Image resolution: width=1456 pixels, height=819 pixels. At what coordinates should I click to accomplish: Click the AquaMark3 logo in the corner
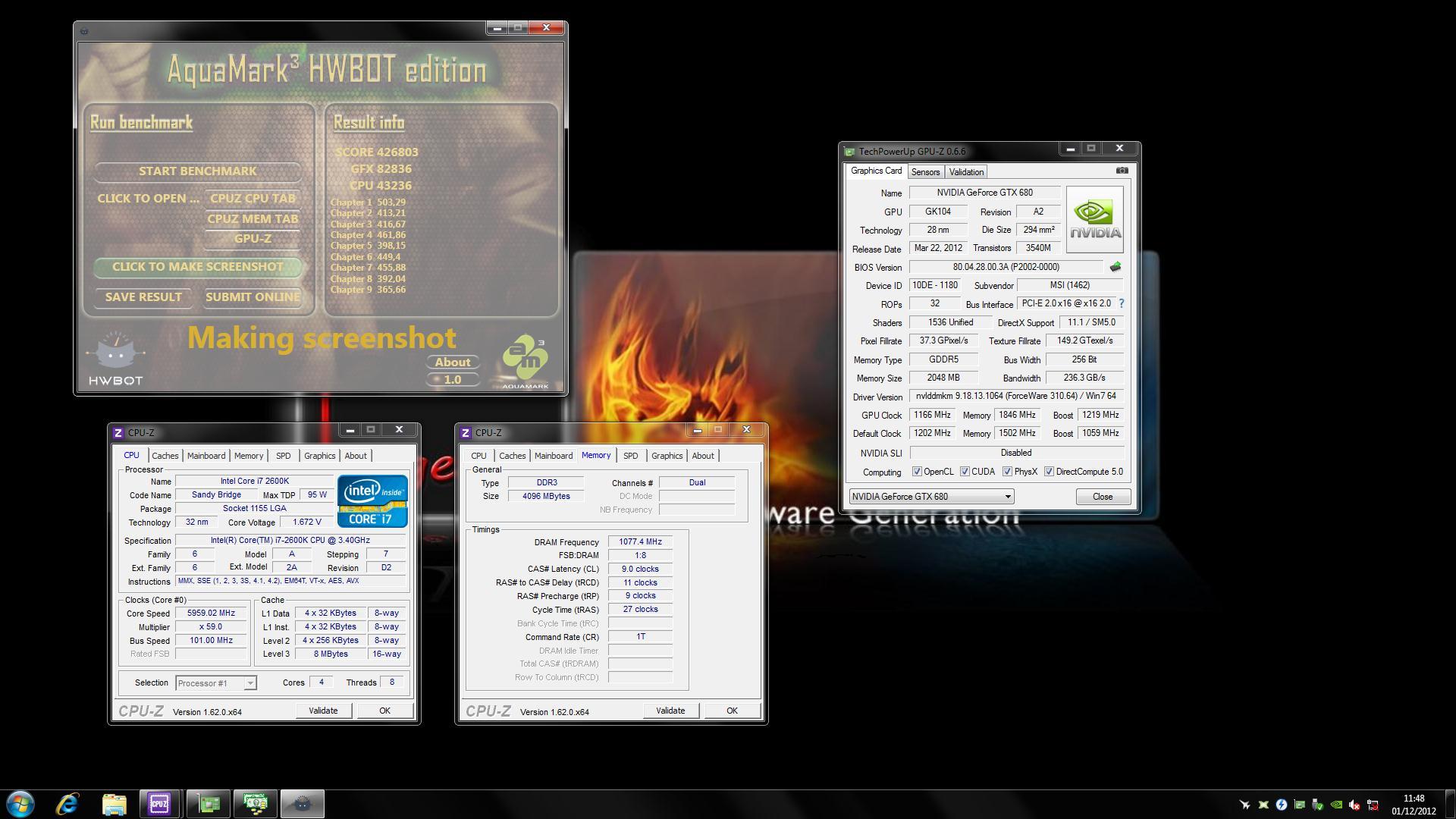(525, 362)
